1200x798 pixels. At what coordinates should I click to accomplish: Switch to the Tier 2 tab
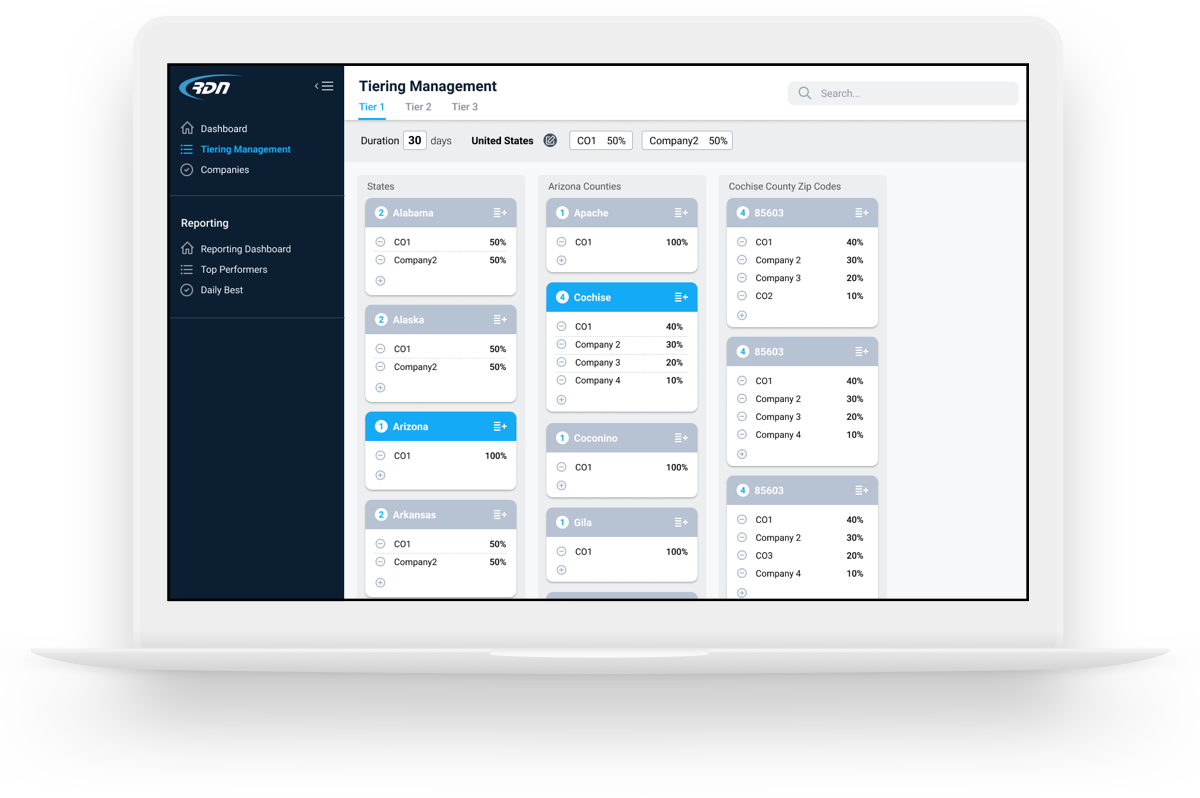pyautogui.click(x=417, y=106)
